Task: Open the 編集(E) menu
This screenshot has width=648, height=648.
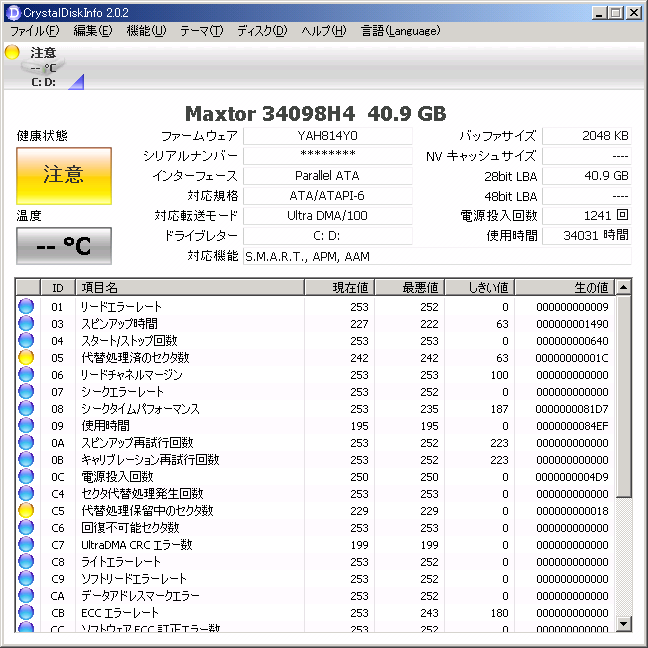Action: pos(93,31)
